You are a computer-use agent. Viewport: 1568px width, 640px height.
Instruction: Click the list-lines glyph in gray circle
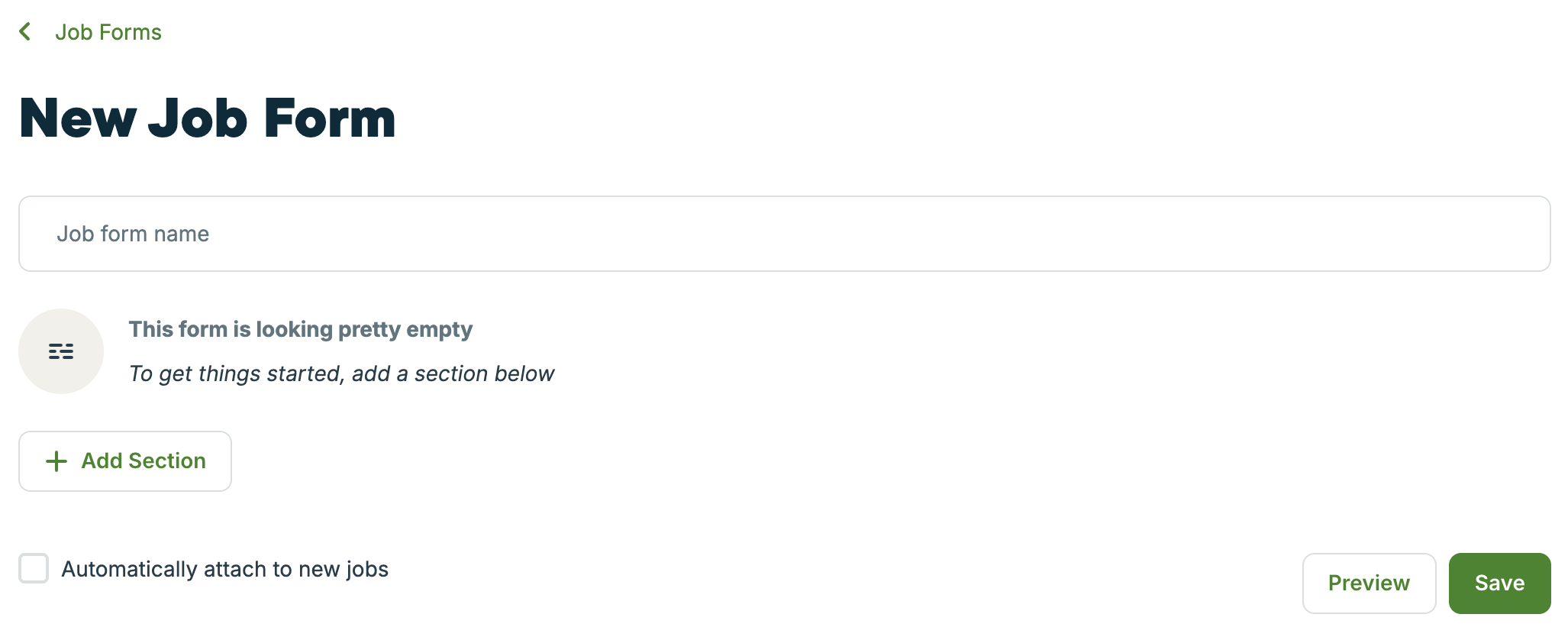(61, 351)
